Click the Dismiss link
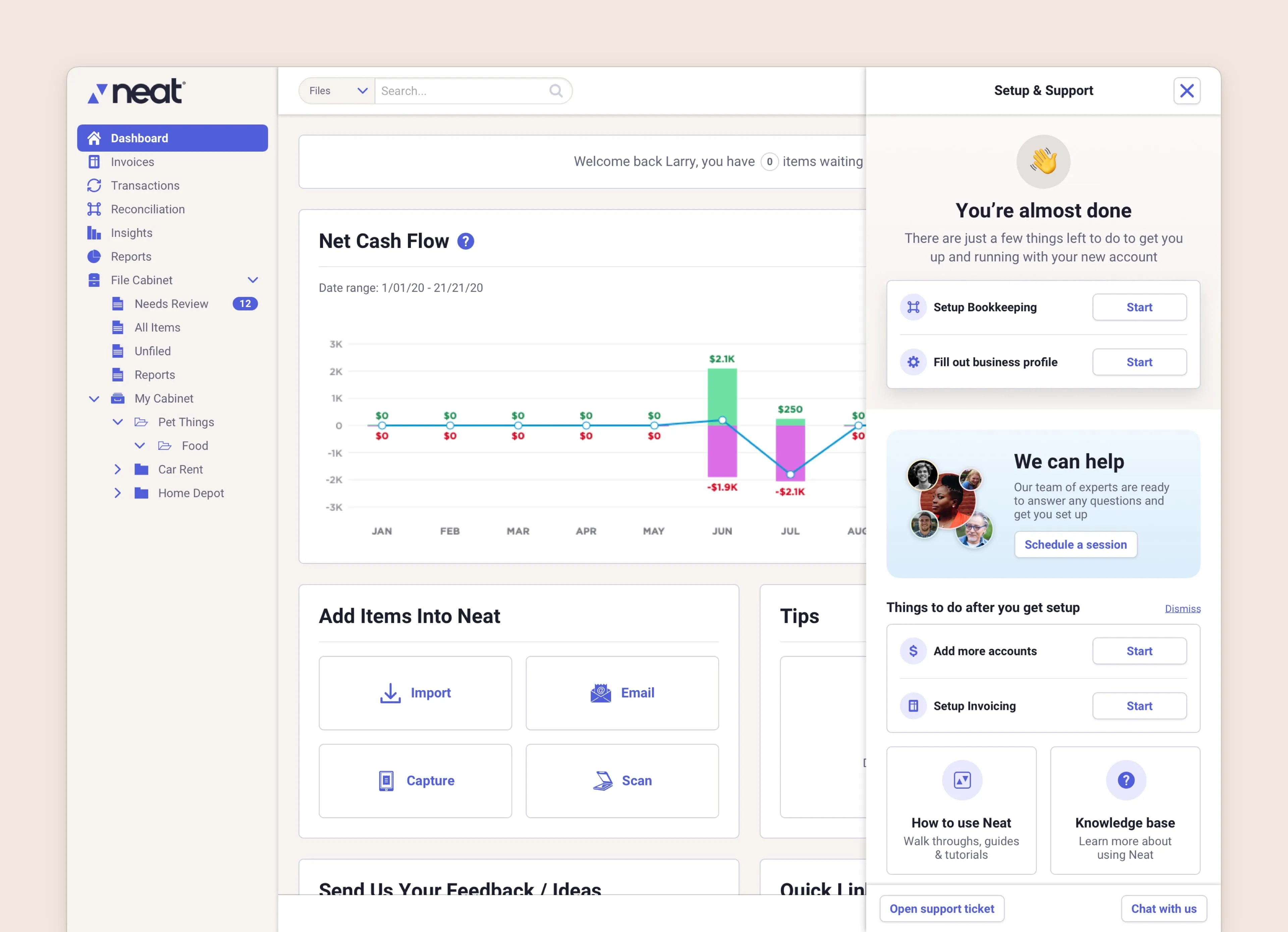 tap(1183, 609)
